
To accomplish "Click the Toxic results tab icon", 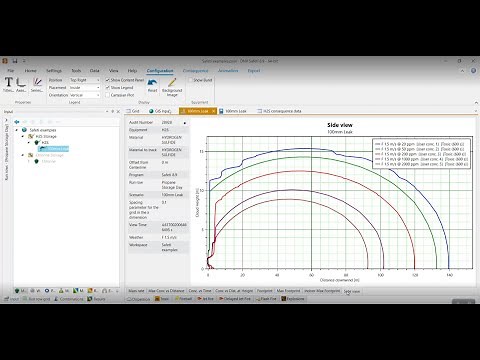I will [x=157, y=299].
